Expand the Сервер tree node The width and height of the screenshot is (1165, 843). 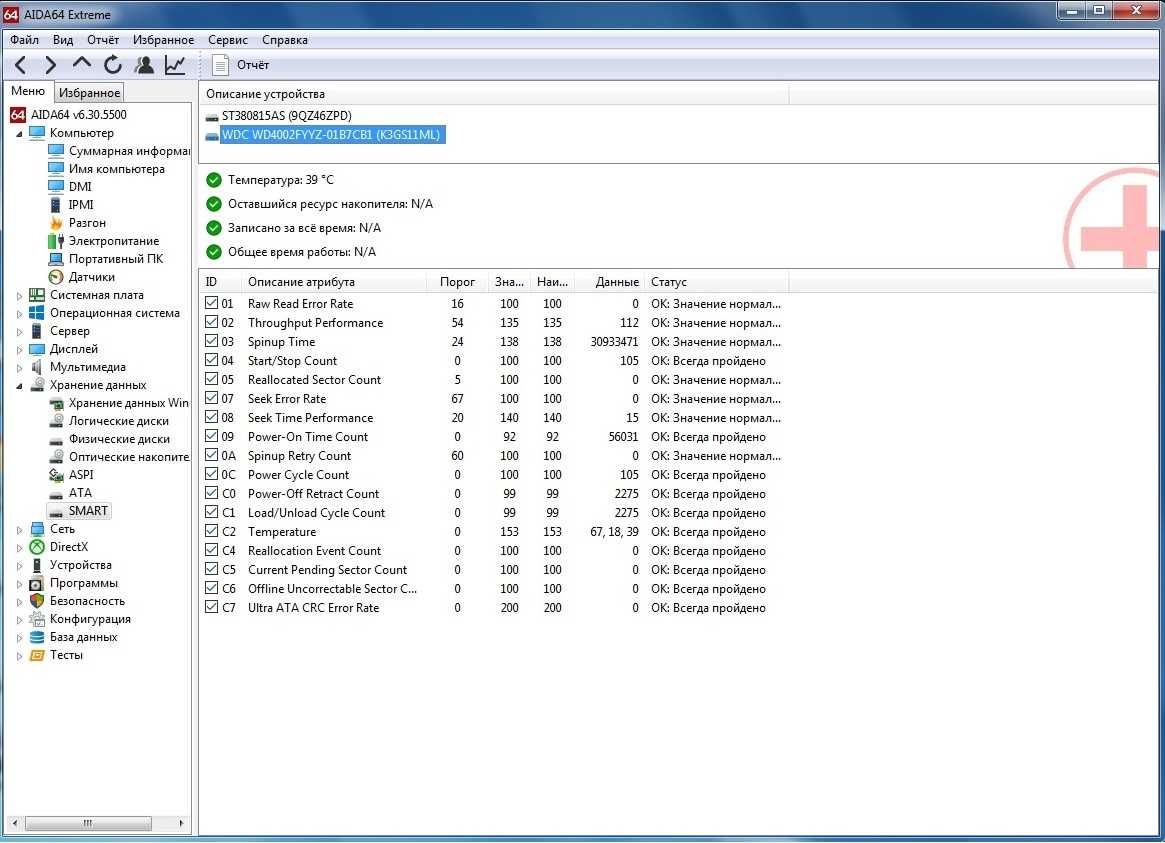(19, 331)
